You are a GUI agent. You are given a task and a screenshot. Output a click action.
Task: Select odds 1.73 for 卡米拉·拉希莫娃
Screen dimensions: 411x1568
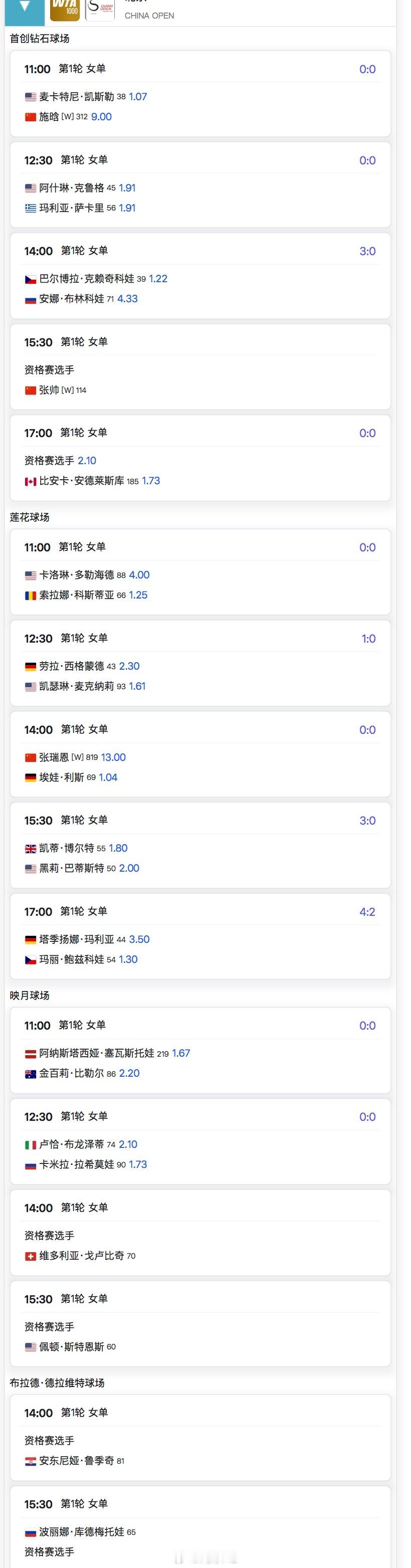[x=138, y=1164]
